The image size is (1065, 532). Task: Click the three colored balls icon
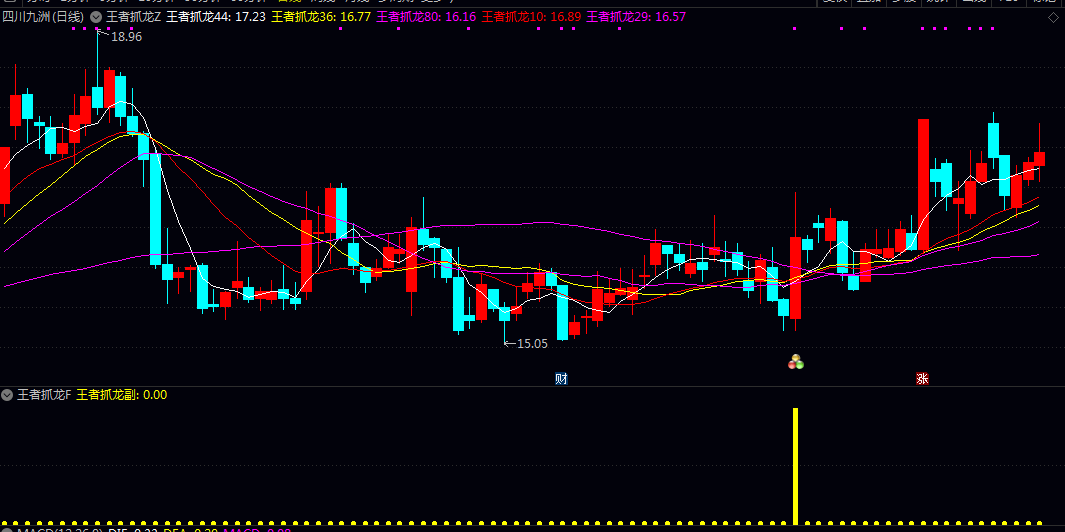(x=795, y=362)
